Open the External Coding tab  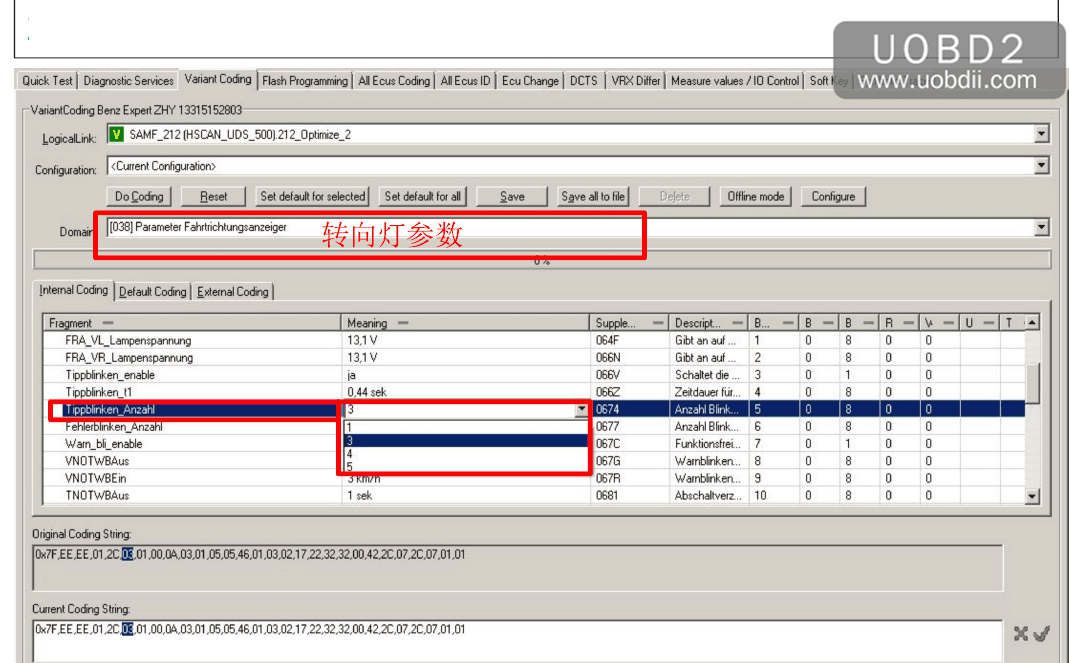coord(232,291)
